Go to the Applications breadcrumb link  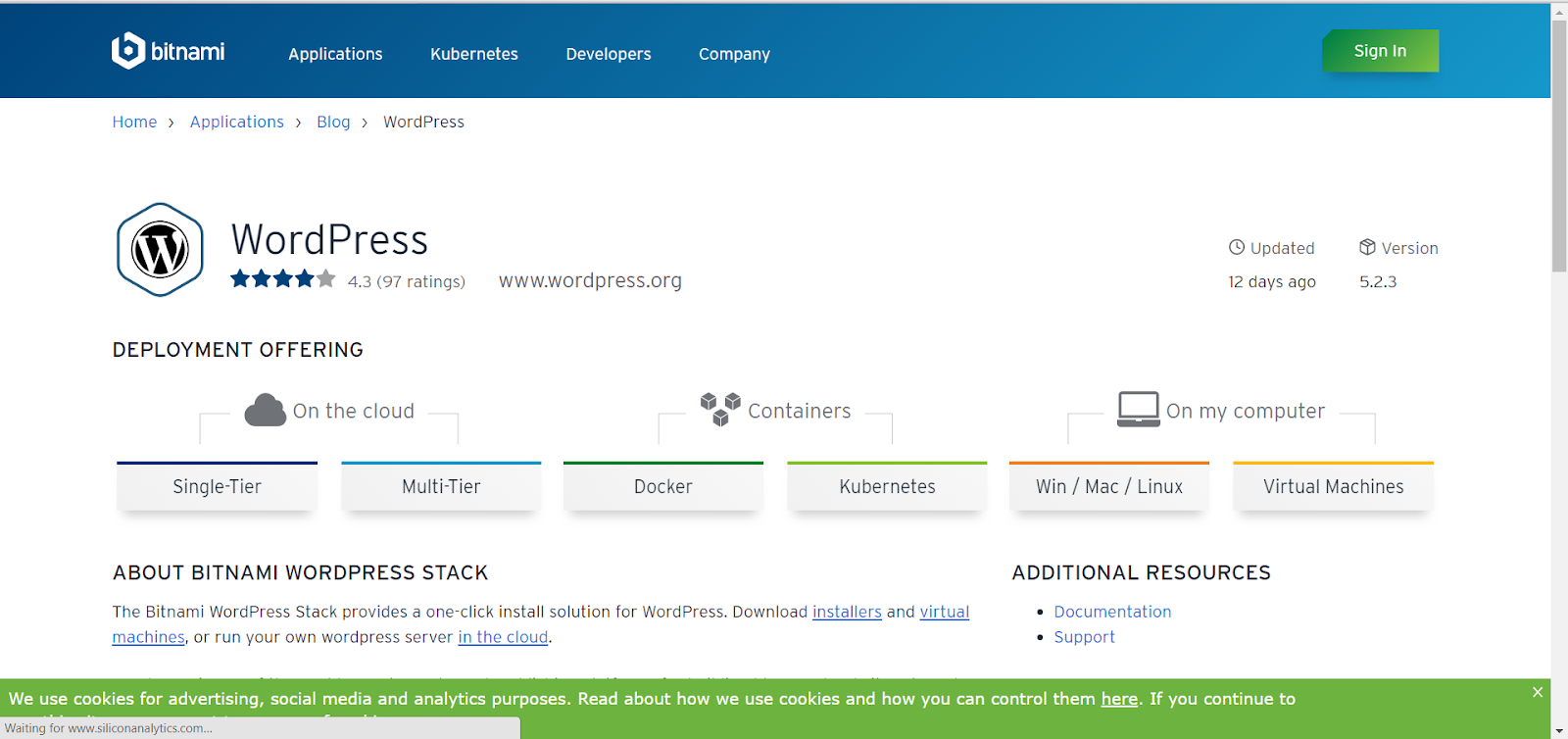pos(237,122)
